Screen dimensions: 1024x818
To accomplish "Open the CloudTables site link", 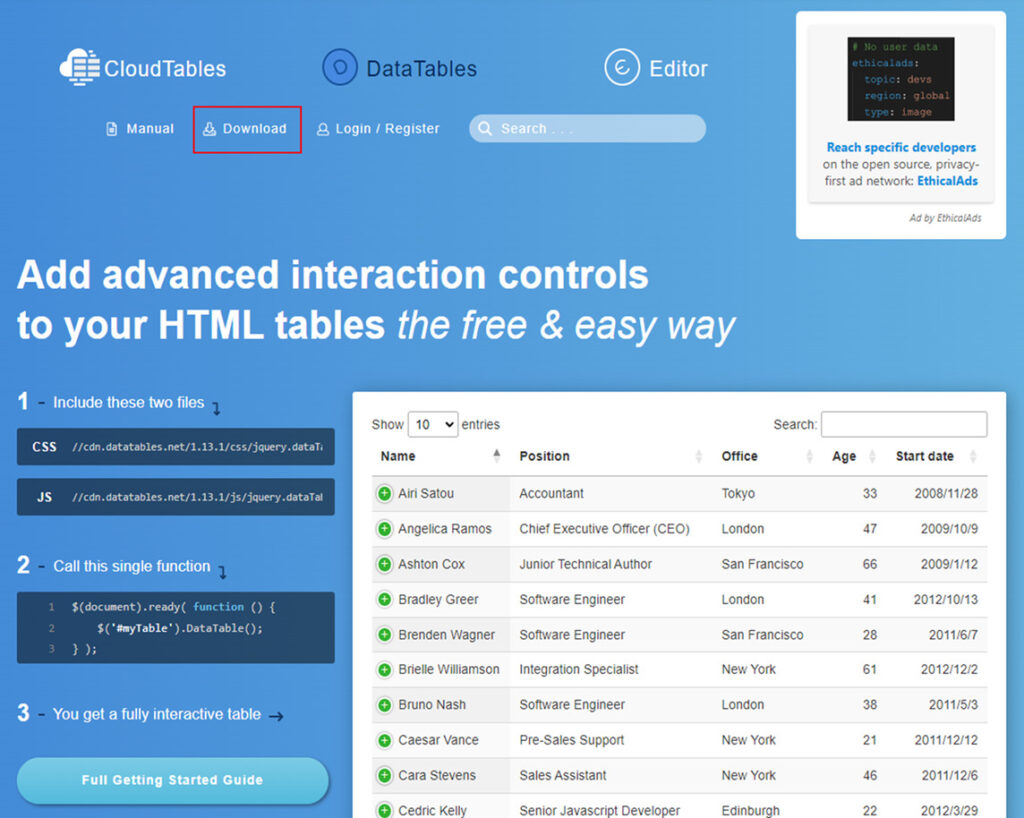I will 143,68.
